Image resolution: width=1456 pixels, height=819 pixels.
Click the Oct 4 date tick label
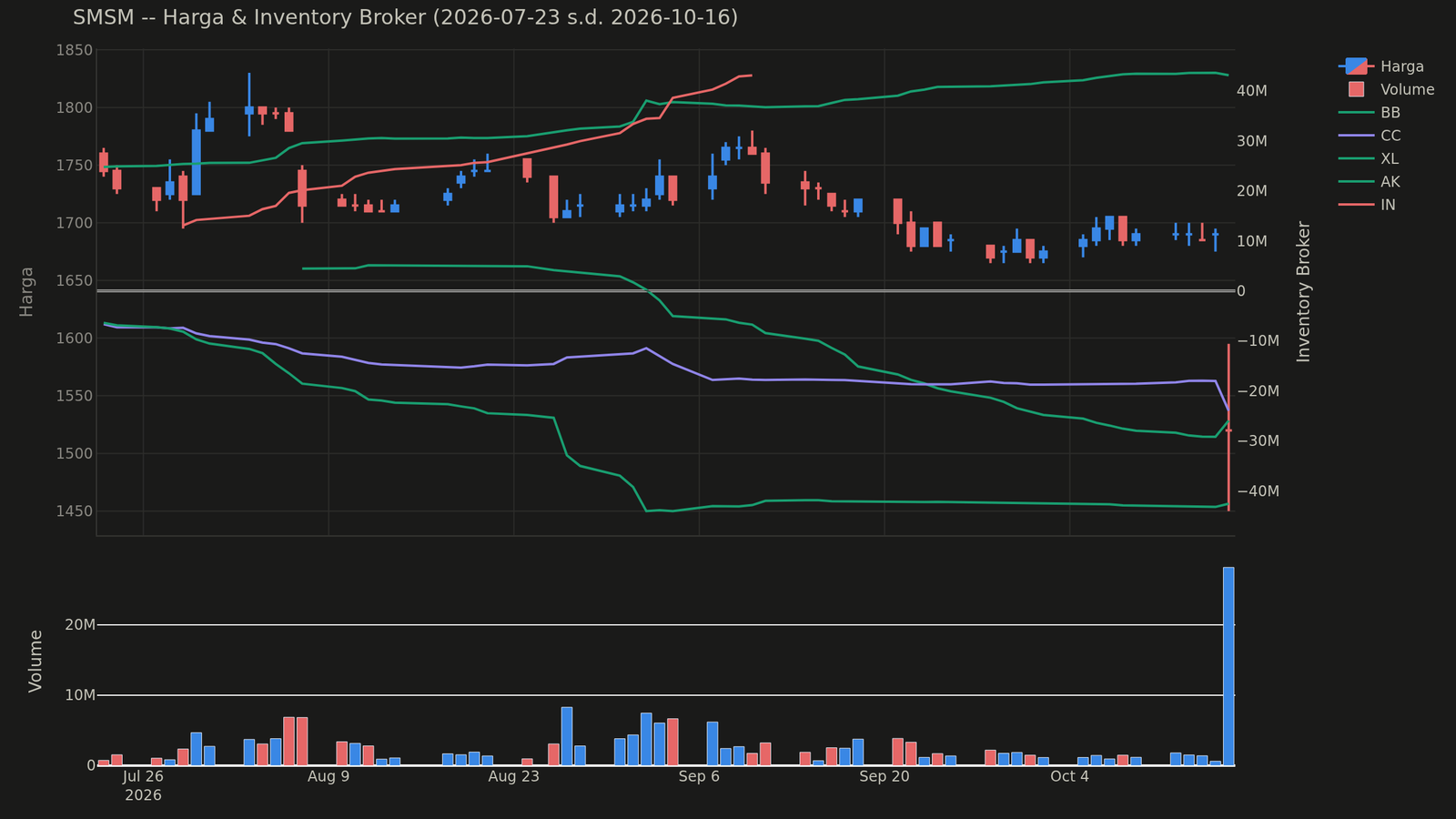tap(1069, 776)
